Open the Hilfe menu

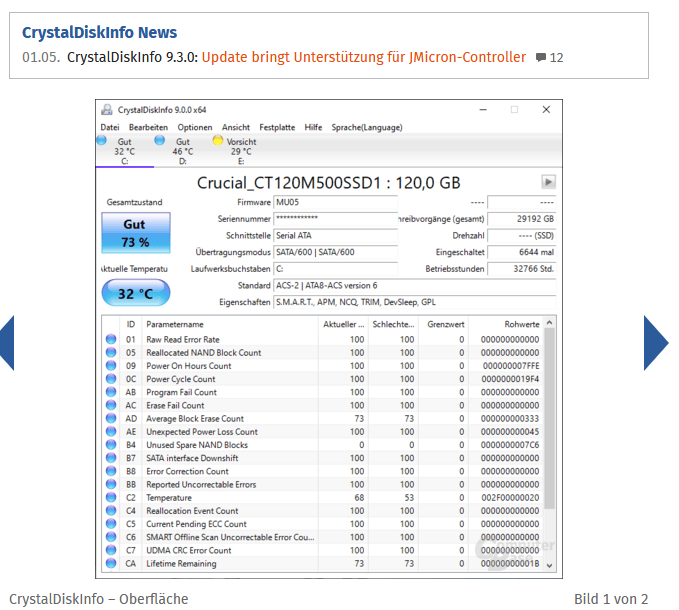(313, 127)
